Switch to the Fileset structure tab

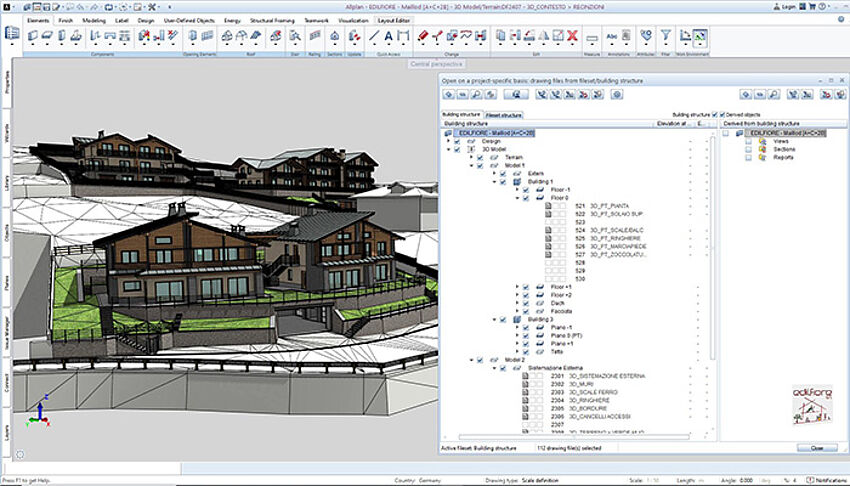(x=504, y=115)
